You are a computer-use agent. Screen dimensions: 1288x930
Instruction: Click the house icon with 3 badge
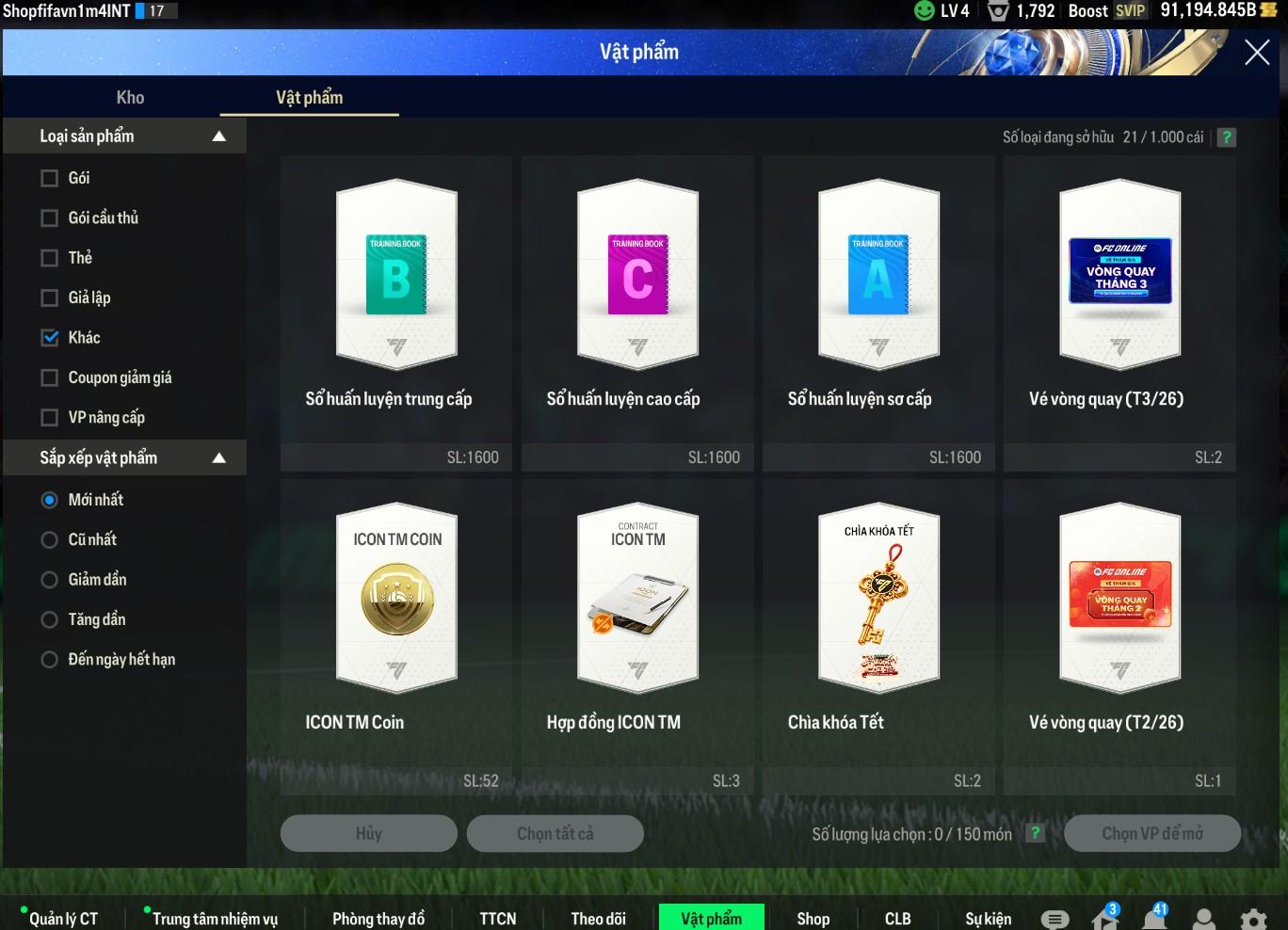point(1103,918)
